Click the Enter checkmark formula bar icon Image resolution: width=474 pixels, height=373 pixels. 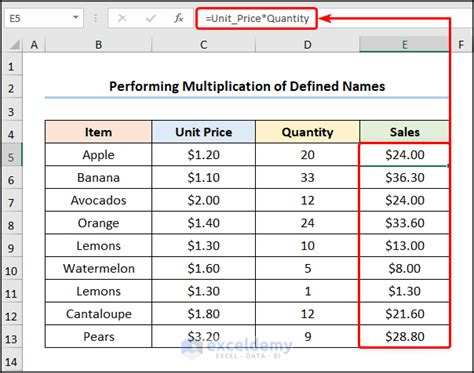[151, 18]
